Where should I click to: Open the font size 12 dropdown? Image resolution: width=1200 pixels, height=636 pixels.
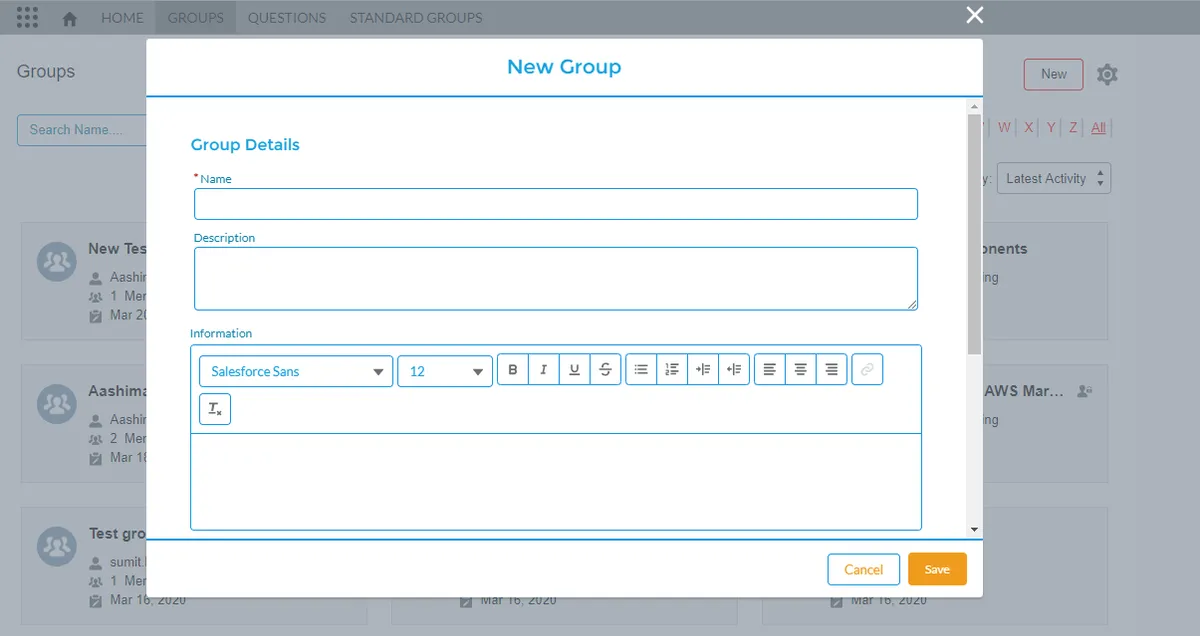tap(445, 371)
